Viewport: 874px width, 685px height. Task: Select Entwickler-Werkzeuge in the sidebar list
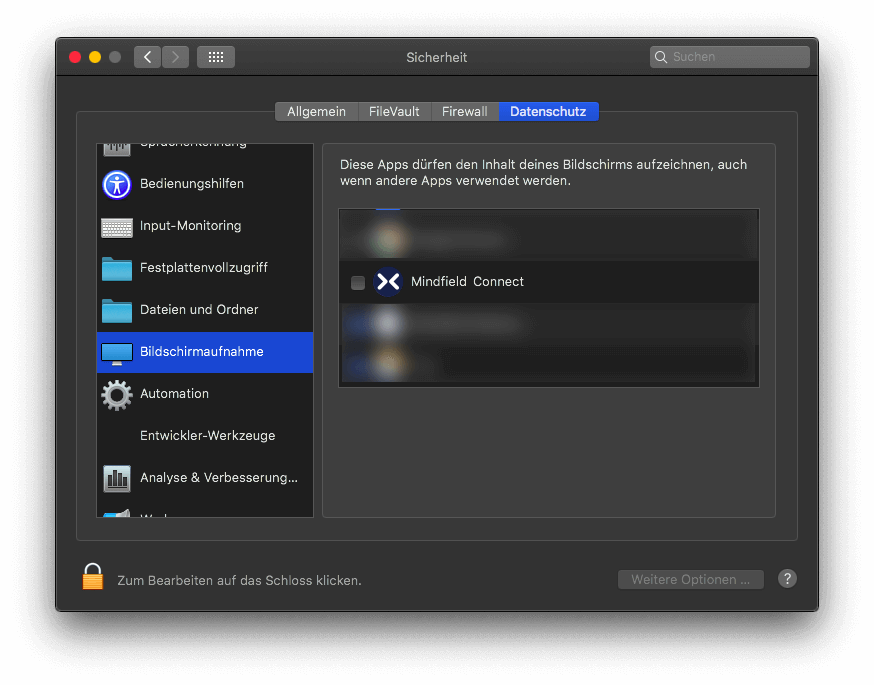tap(207, 436)
